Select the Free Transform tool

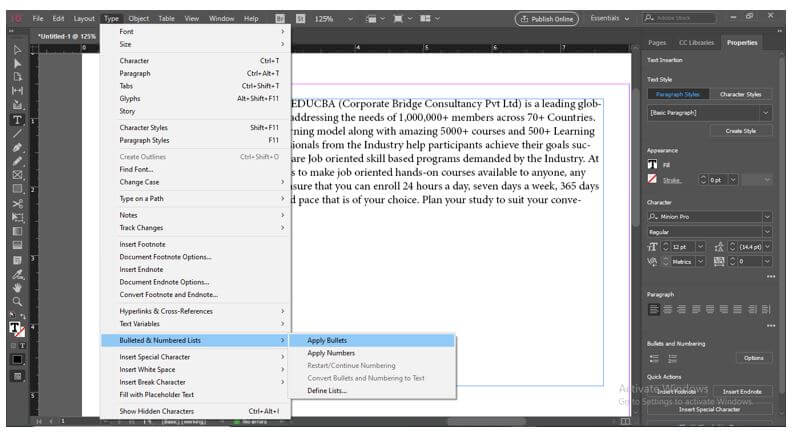tap(18, 217)
